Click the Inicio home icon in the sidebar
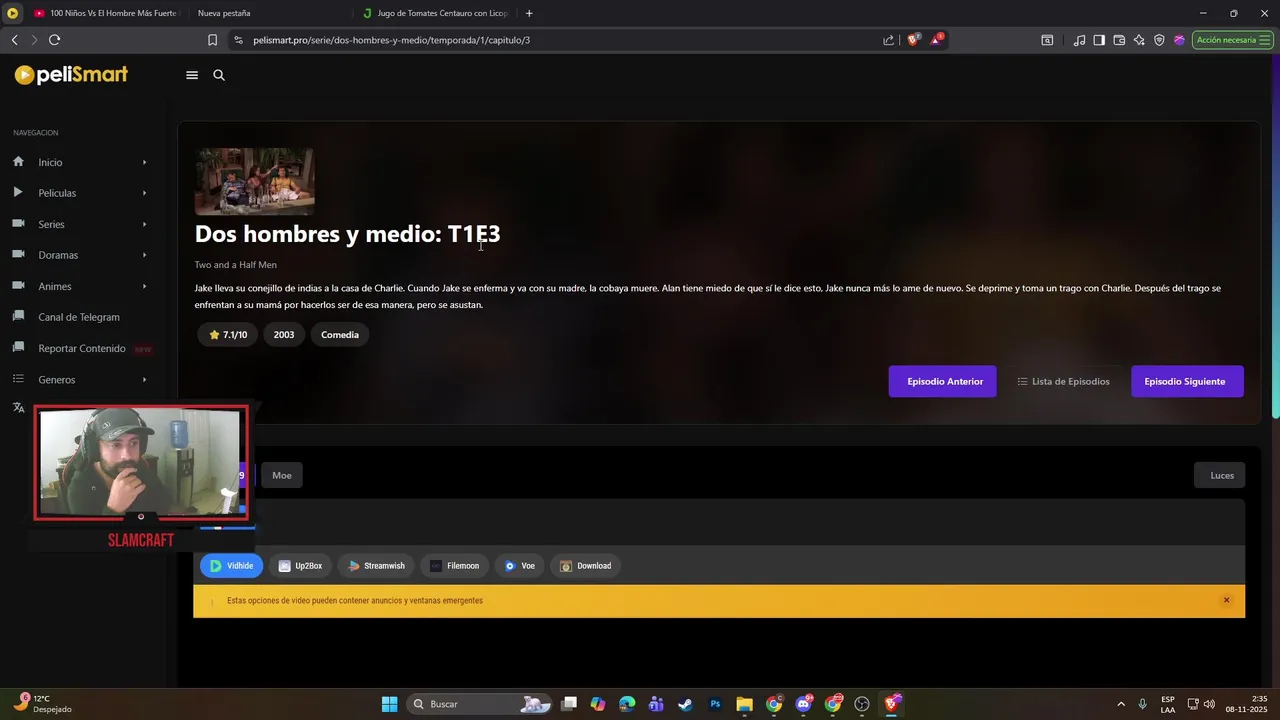This screenshot has height=720, width=1280. coord(18,162)
